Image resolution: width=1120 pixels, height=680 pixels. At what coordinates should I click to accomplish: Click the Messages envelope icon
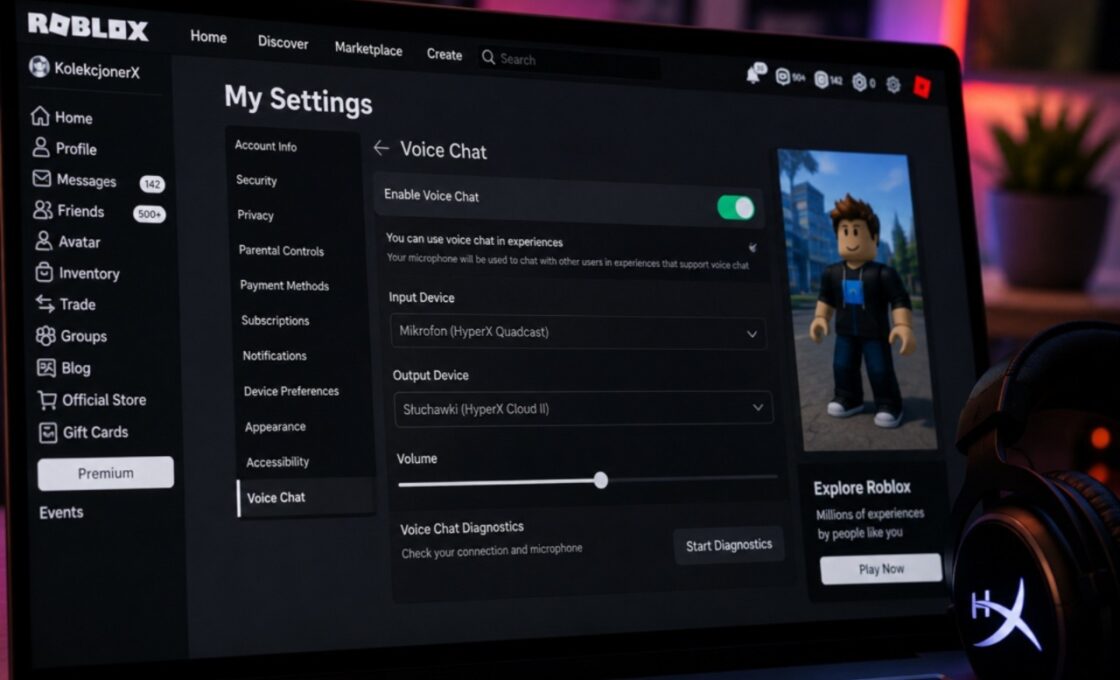tap(42, 179)
